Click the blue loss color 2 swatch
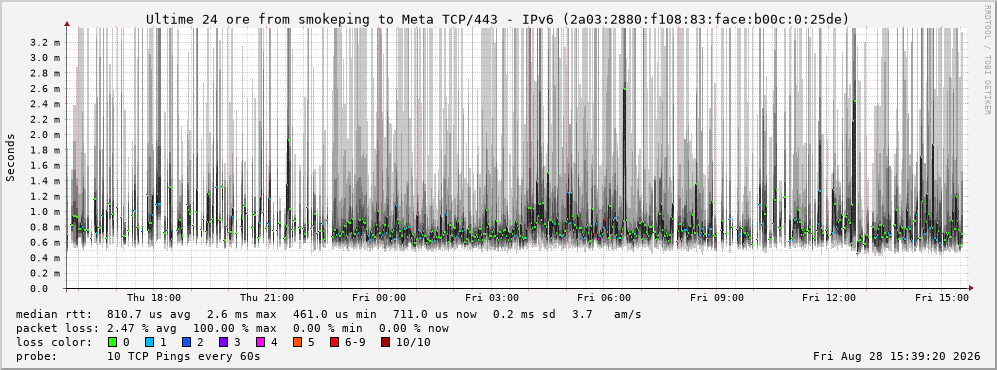The width and height of the screenshot is (997, 370). coord(186,343)
